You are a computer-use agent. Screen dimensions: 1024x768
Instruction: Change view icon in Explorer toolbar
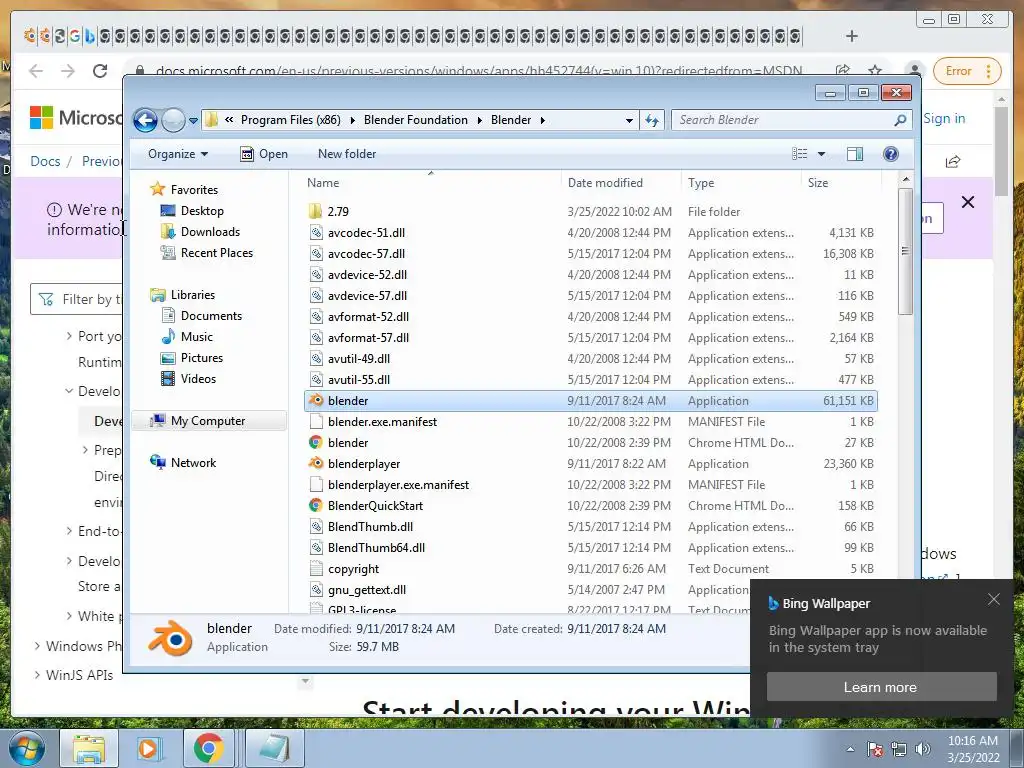click(799, 154)
